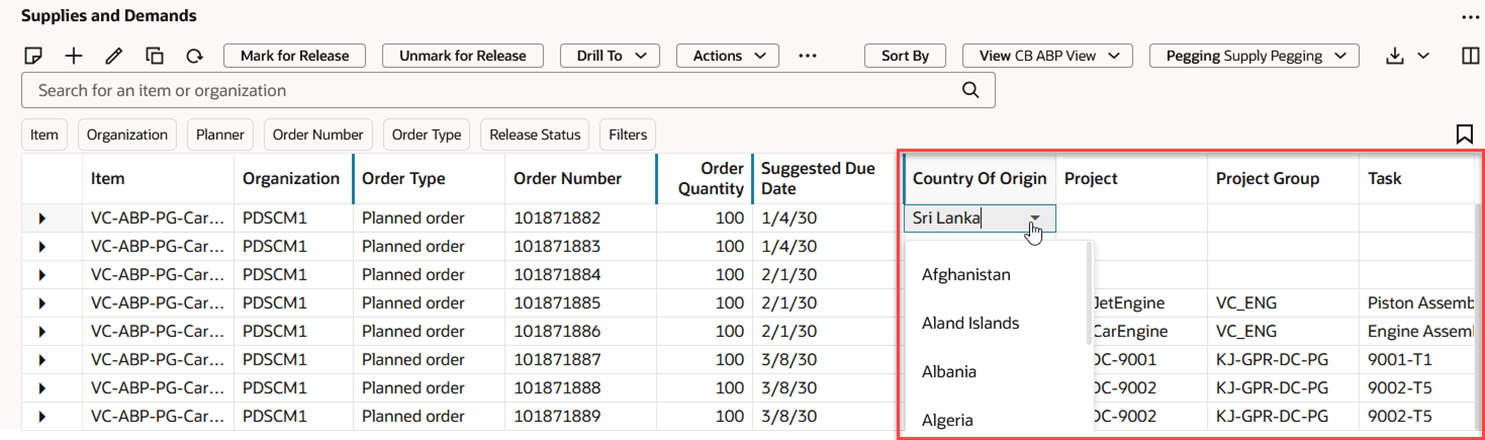Click the plus icon to add row
1485x440 pixels.
pyautogui.click(x=73, y=56)
